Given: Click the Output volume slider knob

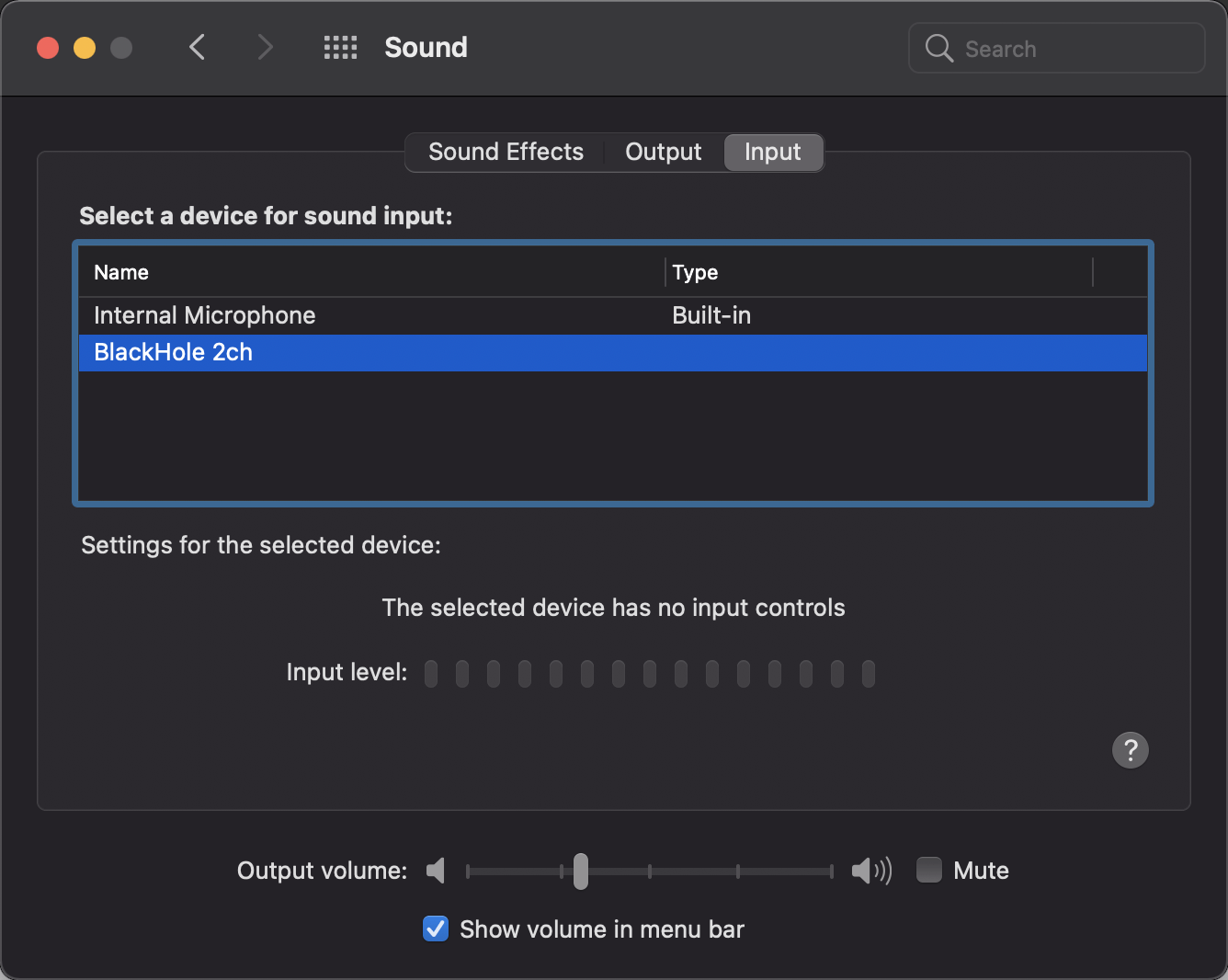Looking at the screenshot, I should (x=581, y=871).
